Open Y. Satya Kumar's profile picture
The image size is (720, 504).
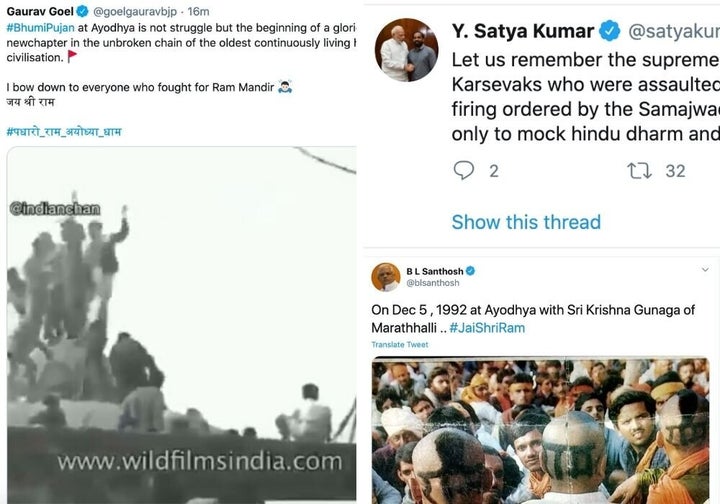pyautogui.click(x=406, y=50)
